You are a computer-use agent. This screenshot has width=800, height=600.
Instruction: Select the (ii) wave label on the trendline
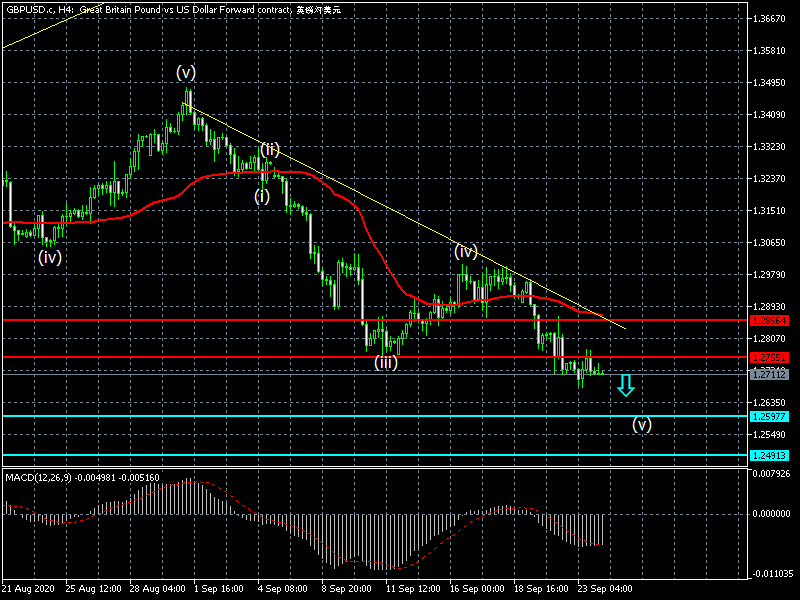click(x=270, y=149)
